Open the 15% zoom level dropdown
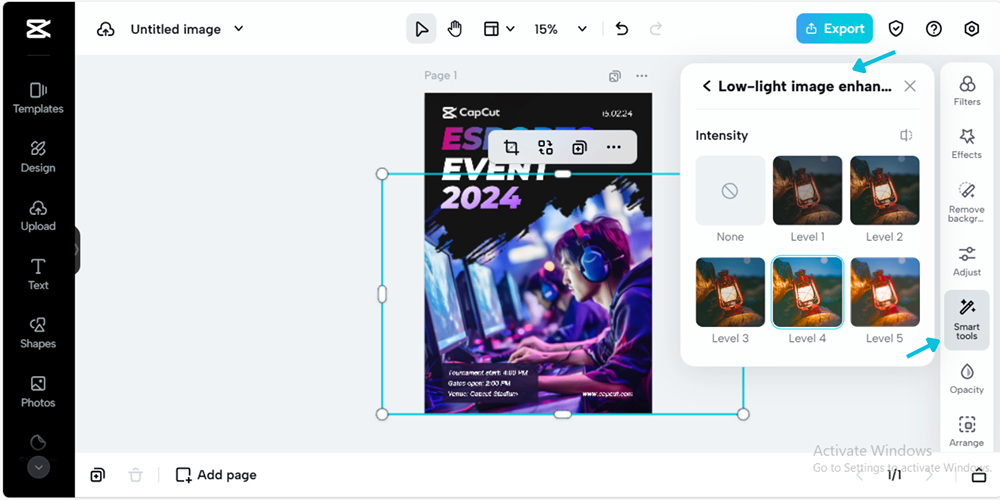The image size is (1000, 500). pos(561,29)
